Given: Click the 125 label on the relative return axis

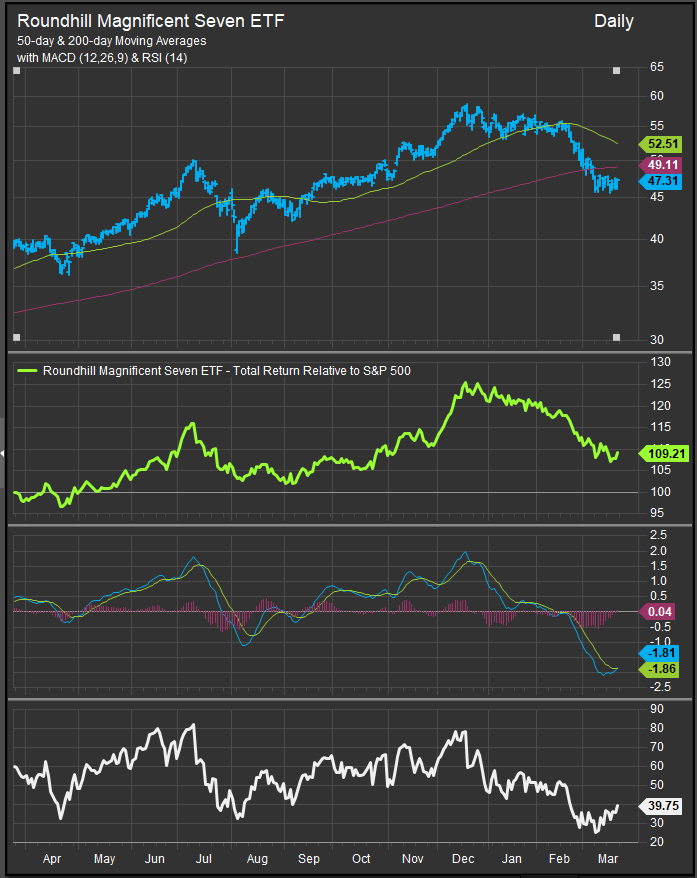Looking at the screenshot, I should click(x=661, y=384).
